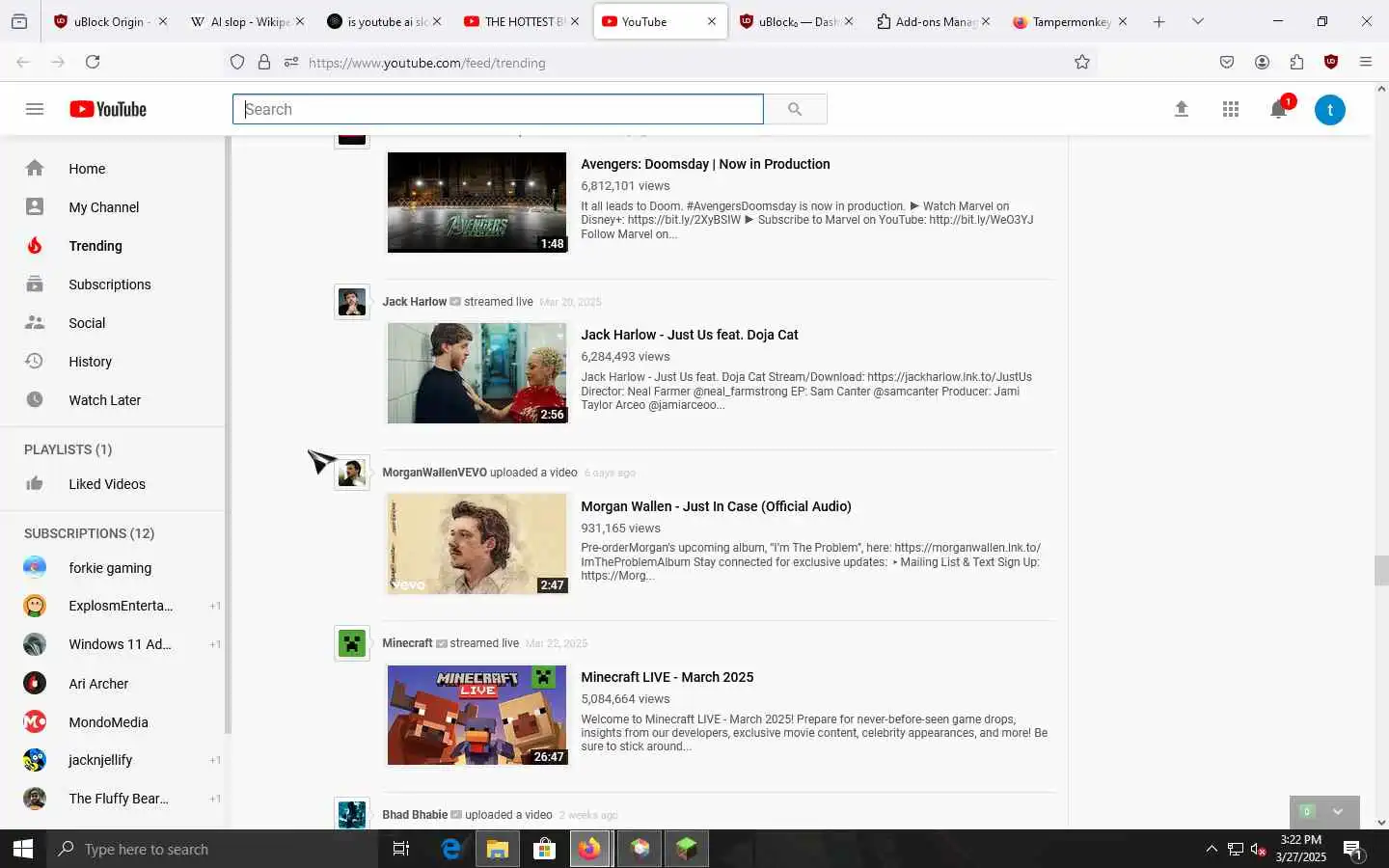This screenshot has height=868, width=1389.
Task: Open Minecraft LIVE - March 2025 title
Action: 667,677
